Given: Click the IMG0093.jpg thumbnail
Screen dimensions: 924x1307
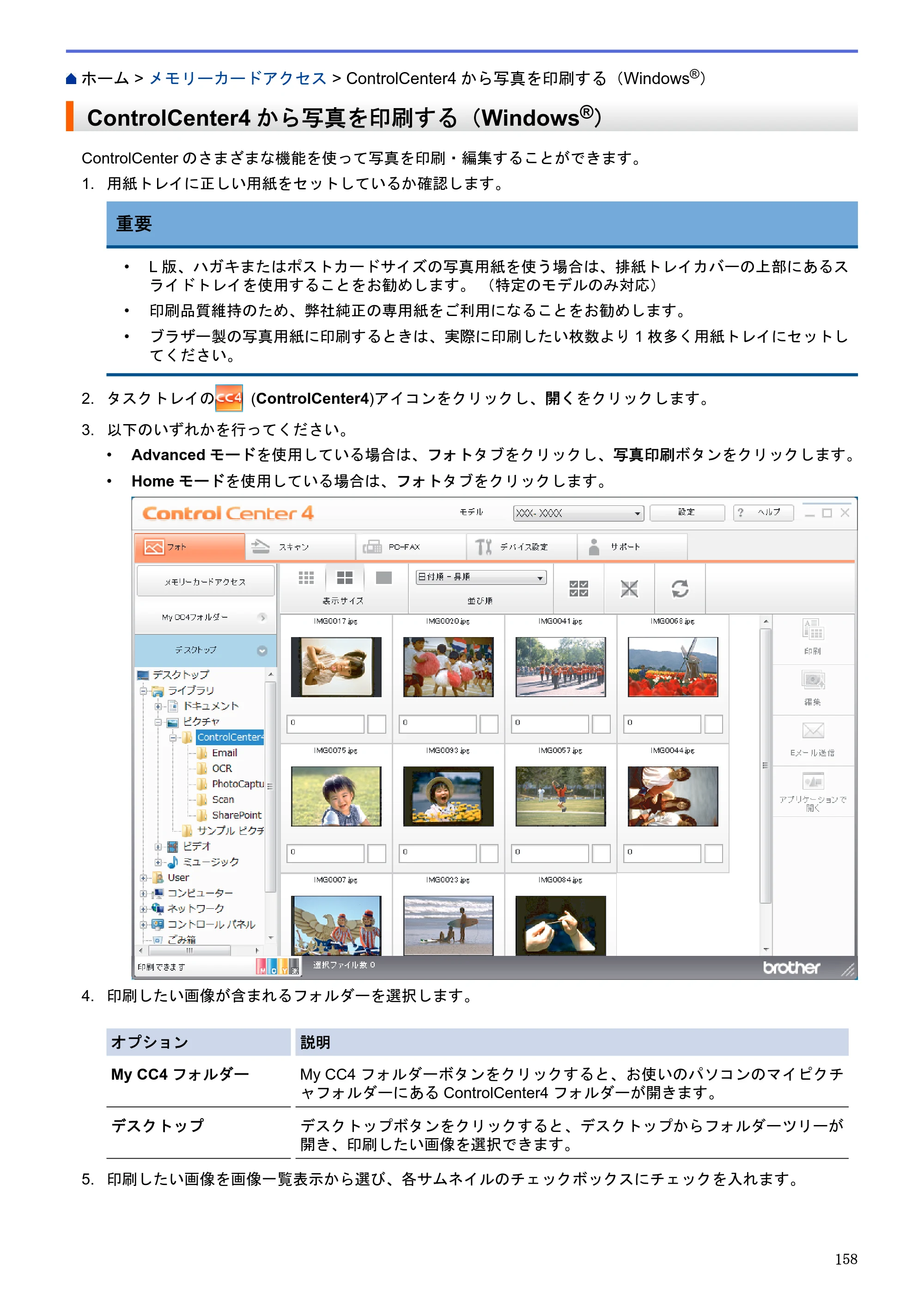Looking at the screenshot, I should pos(448,796).
